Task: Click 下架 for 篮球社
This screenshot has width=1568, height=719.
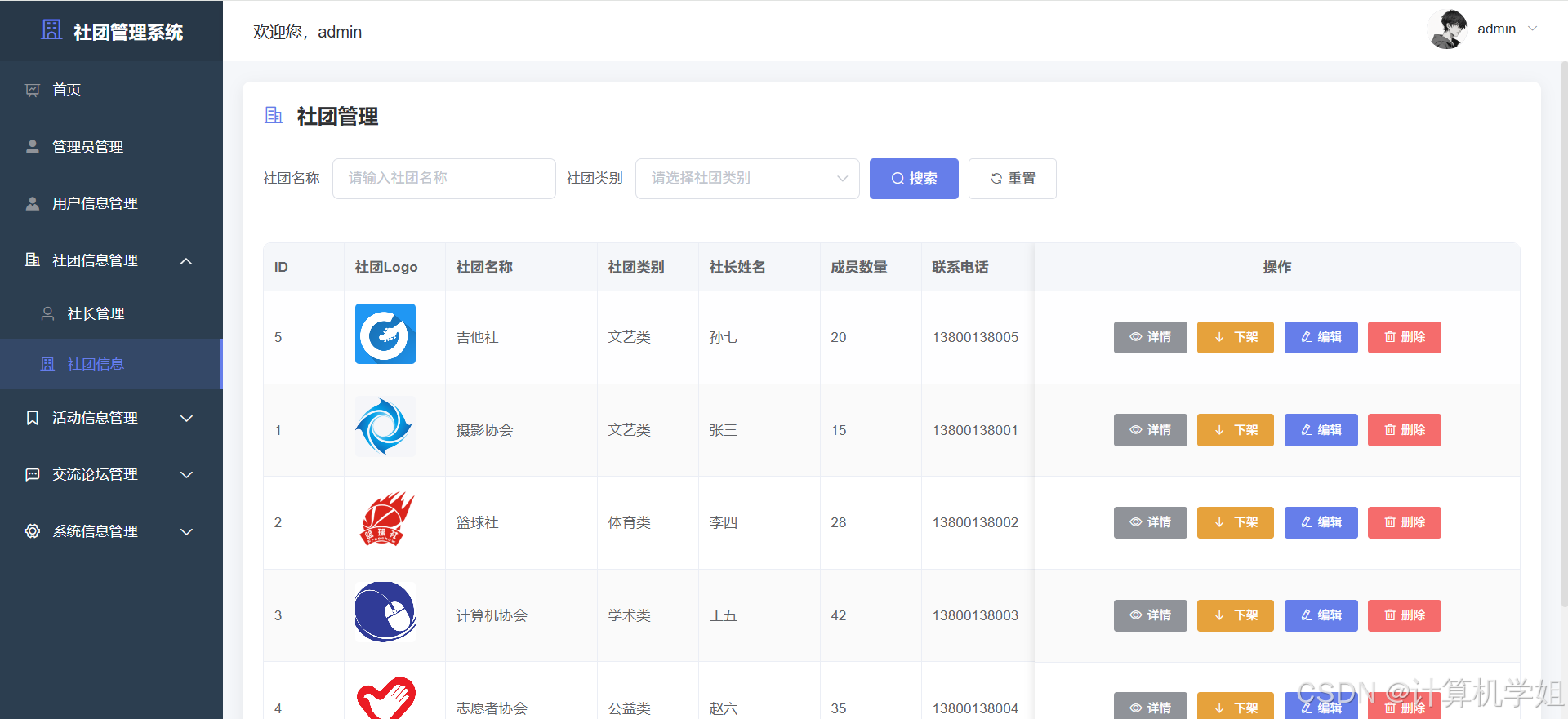Action: (x=1236, y=522)
